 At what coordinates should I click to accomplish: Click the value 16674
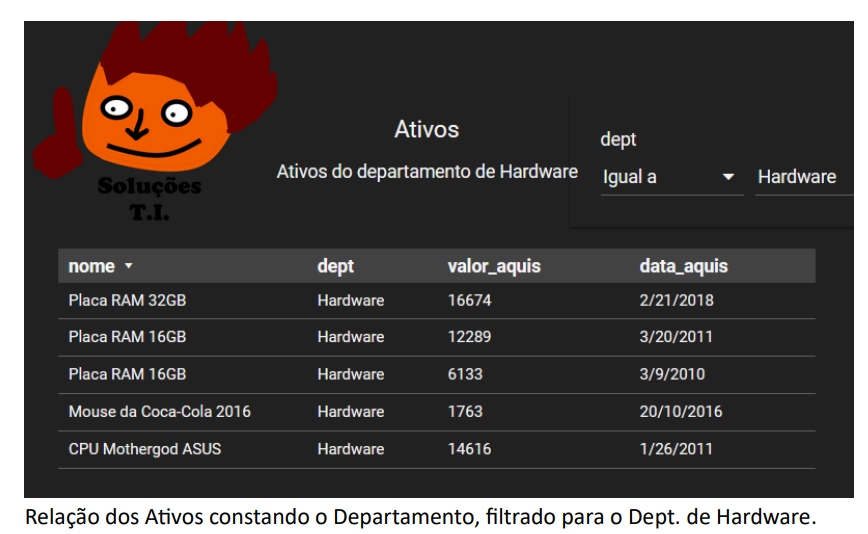coord(469,300)
